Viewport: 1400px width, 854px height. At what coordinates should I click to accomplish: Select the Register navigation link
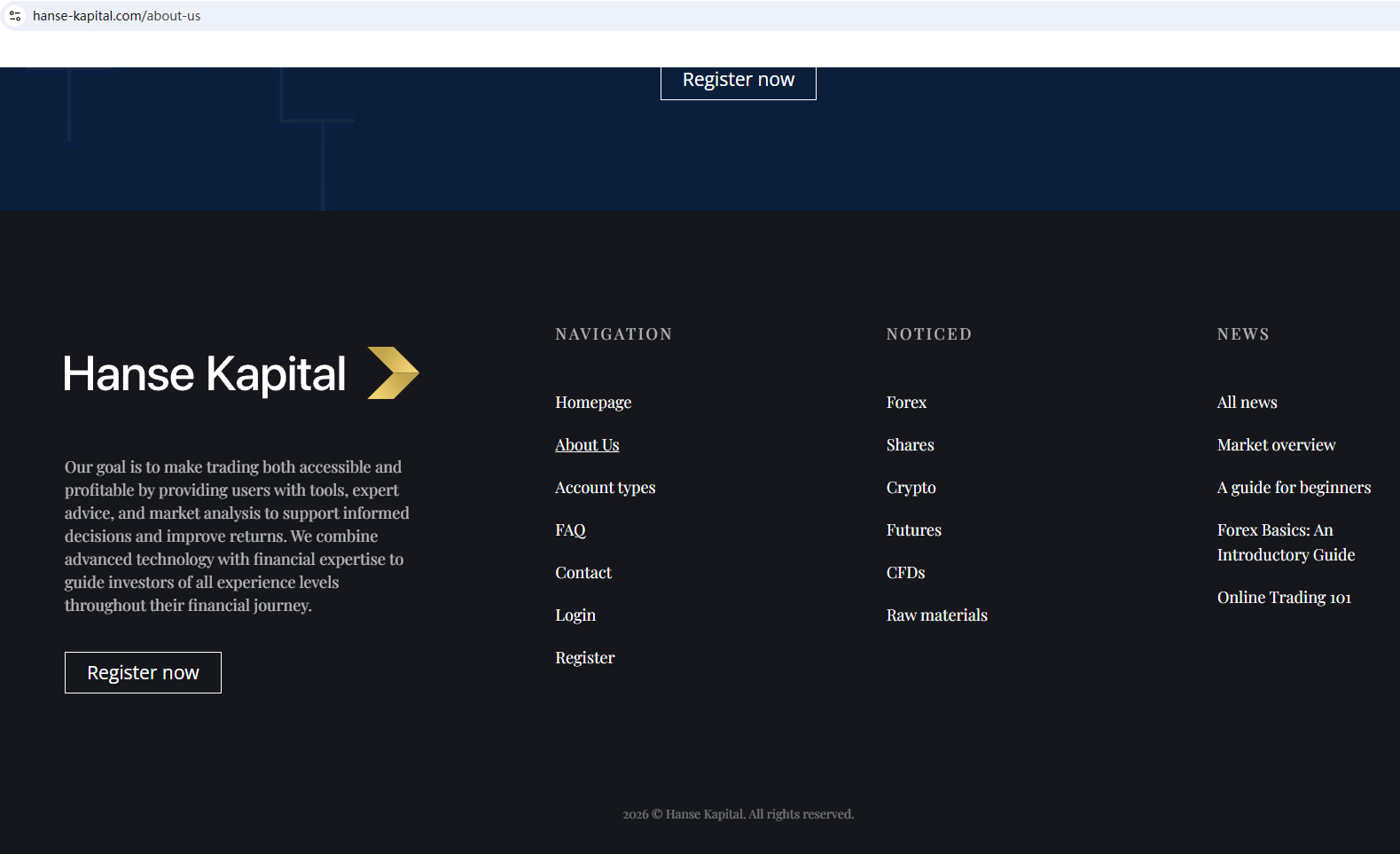585,658
